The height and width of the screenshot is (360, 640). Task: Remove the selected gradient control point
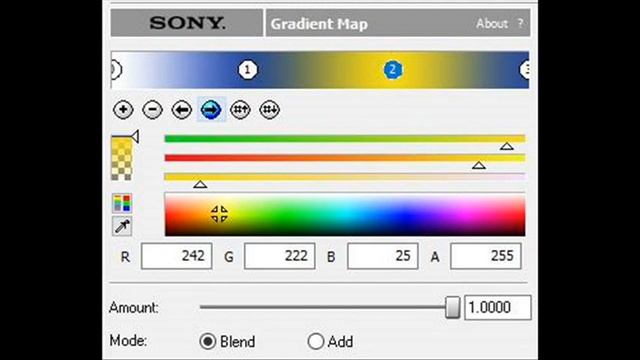pyautogui.click(x=152, y=109)
